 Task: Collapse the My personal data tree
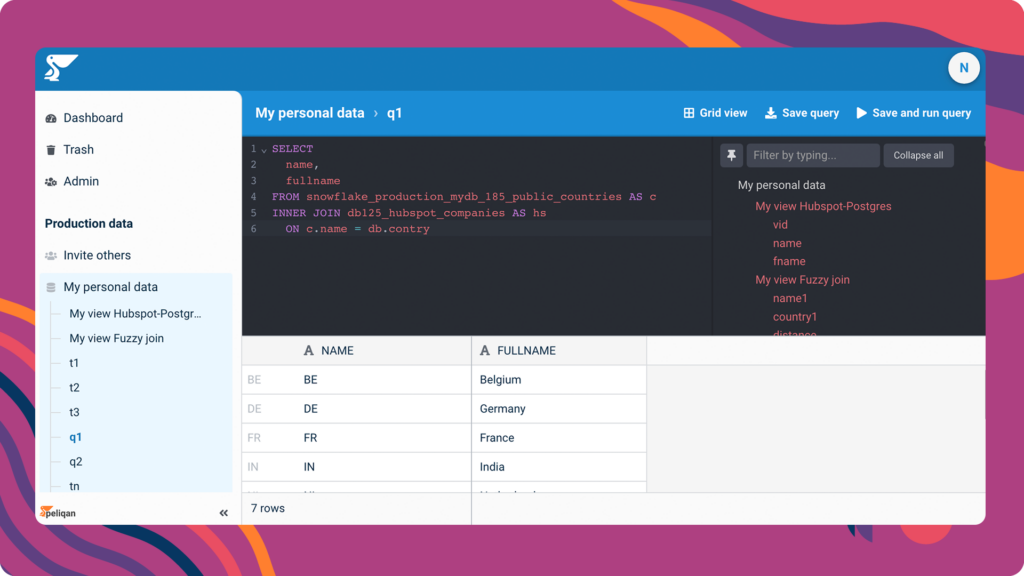tap(110, 288)
